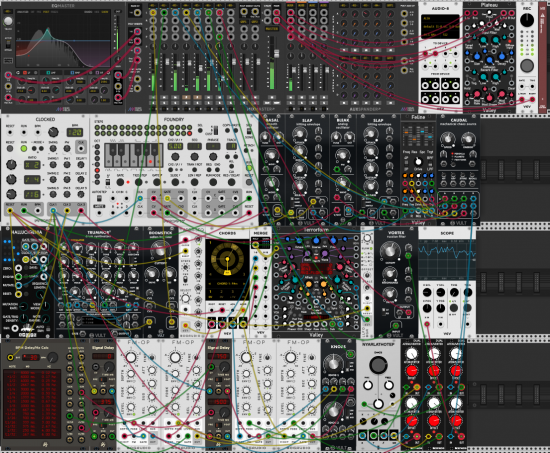The height and width of the screenshot is (453, 550).
Task: Click the Foundry CLK input jack
Action: click(x=140, y=199)
